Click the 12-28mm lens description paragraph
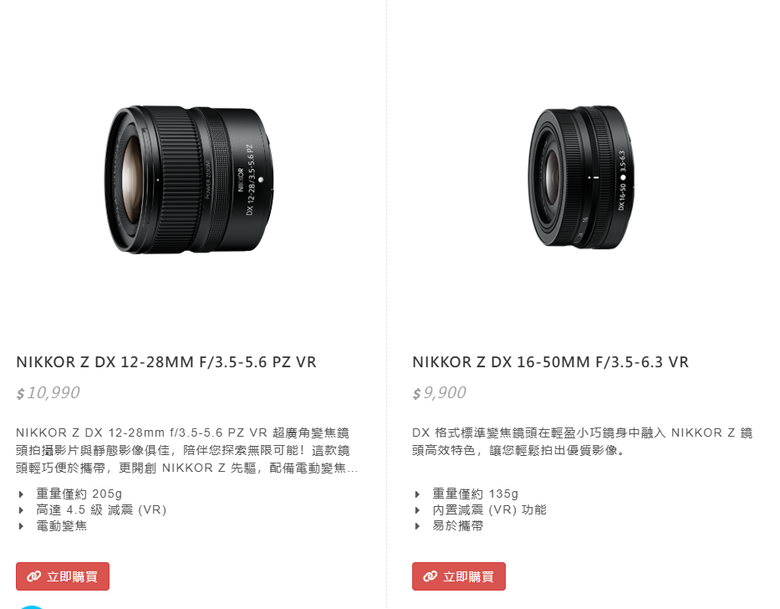The width and height of the screenshot is (780, 609). (x=187, y=450)
